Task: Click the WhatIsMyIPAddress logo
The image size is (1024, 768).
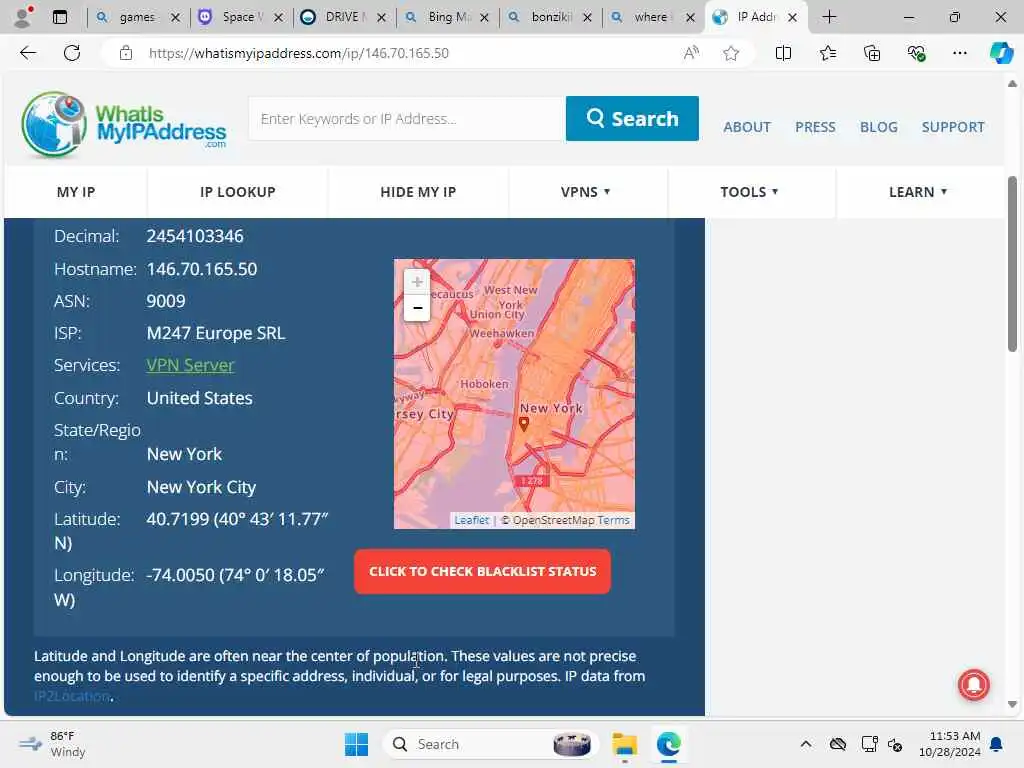Action: (x=124, y=124)
